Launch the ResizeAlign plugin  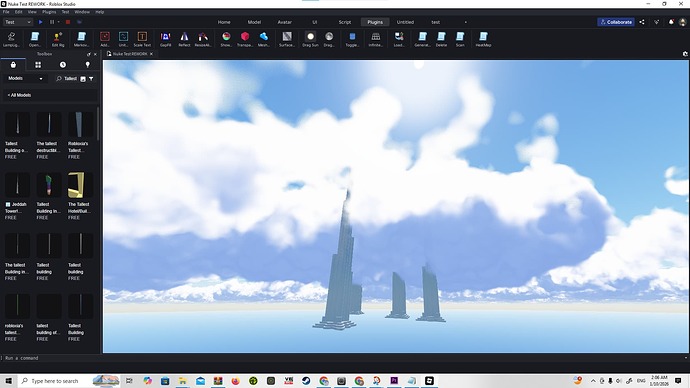click(x=203, y=39)
